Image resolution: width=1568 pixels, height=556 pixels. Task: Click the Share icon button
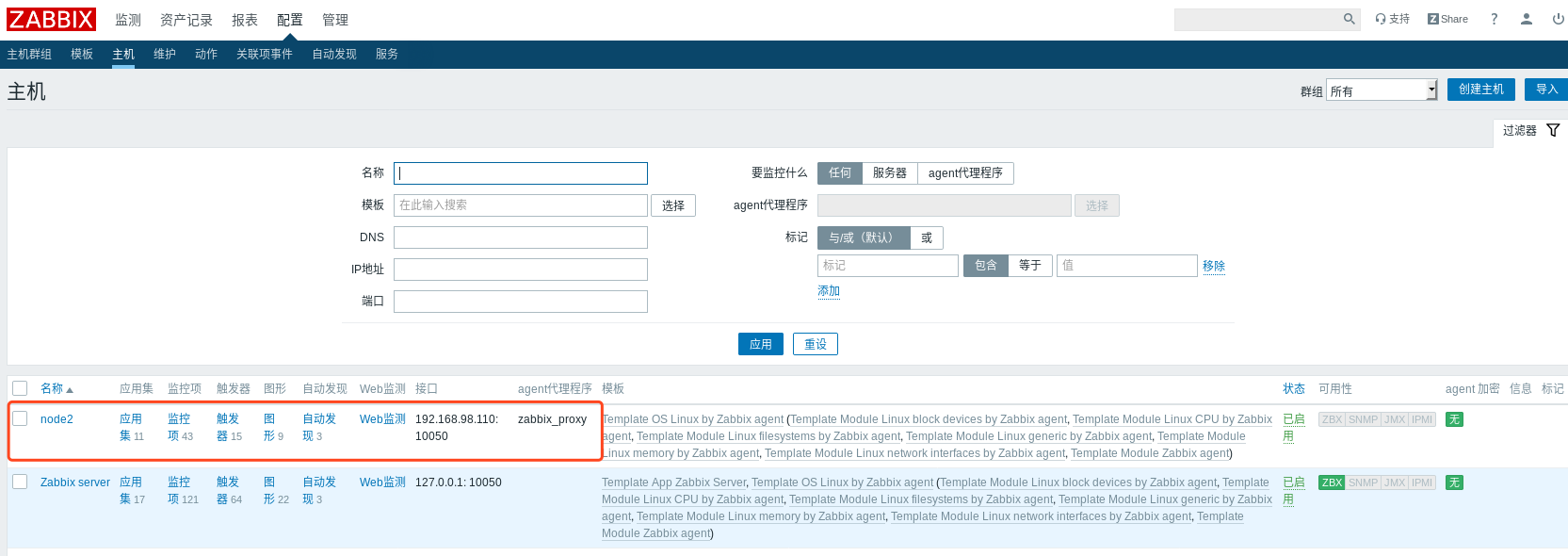click(1447, 19)
